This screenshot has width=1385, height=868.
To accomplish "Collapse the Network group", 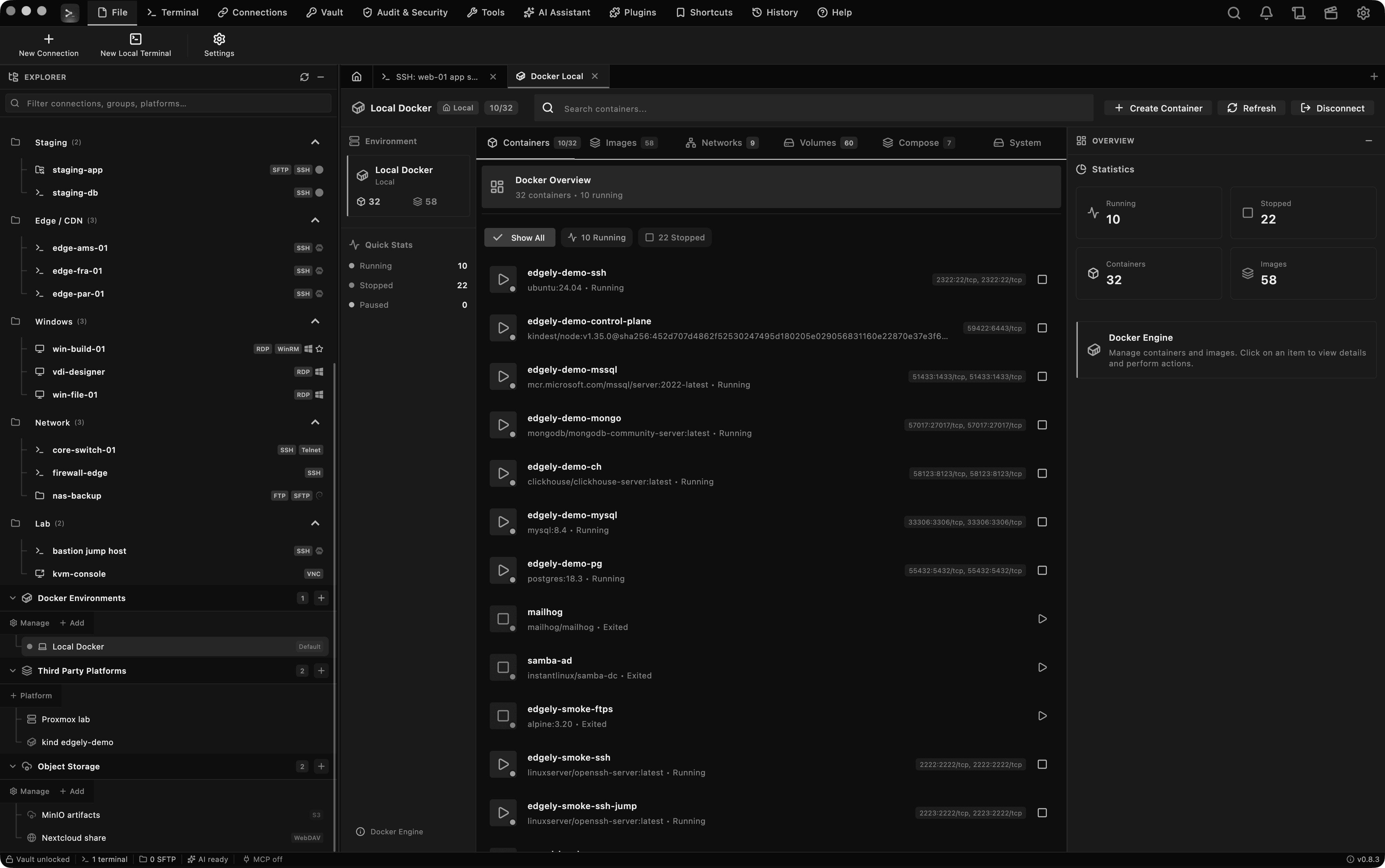I will point(315,422).
